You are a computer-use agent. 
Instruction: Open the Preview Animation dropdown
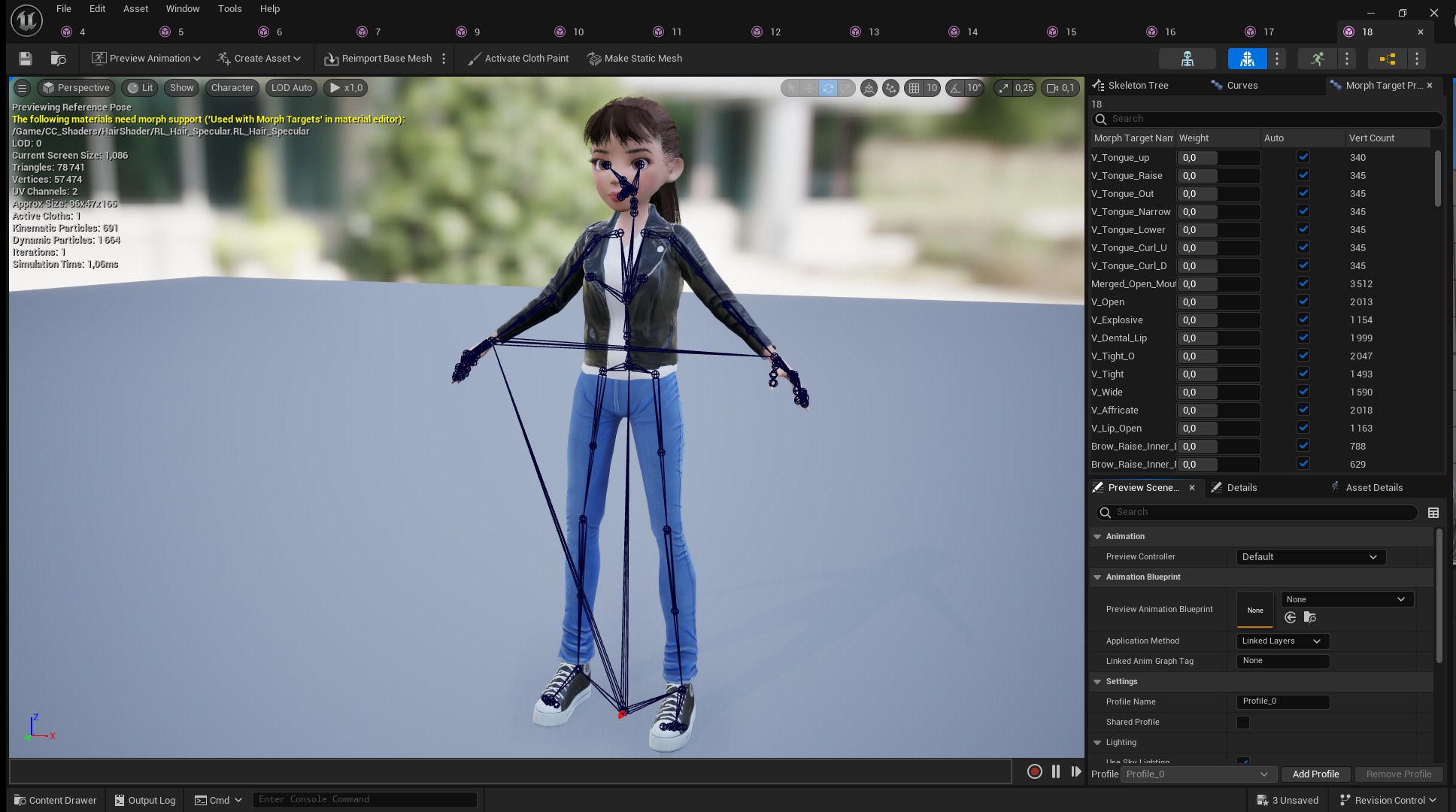click(146, 59)
